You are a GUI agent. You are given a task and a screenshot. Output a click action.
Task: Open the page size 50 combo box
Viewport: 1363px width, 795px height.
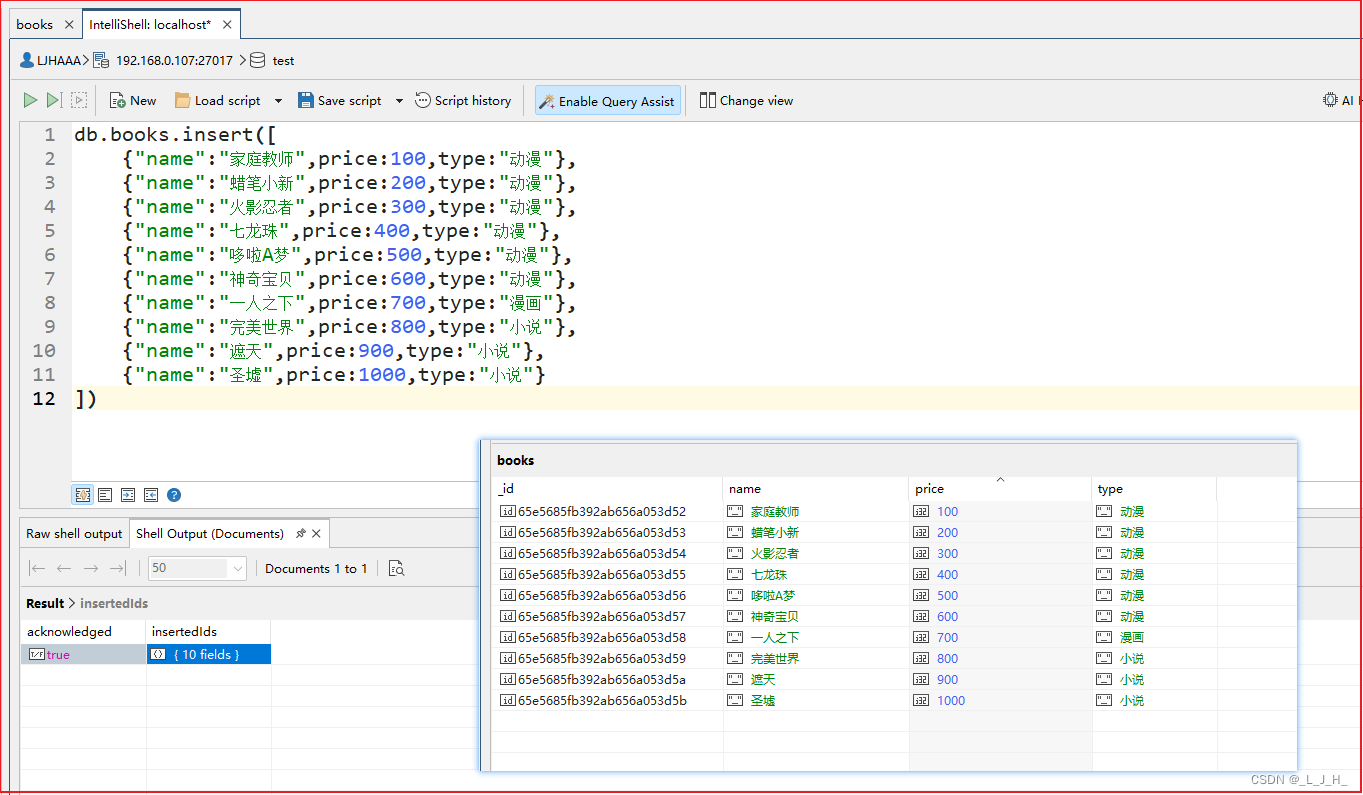tap(197, 568)
